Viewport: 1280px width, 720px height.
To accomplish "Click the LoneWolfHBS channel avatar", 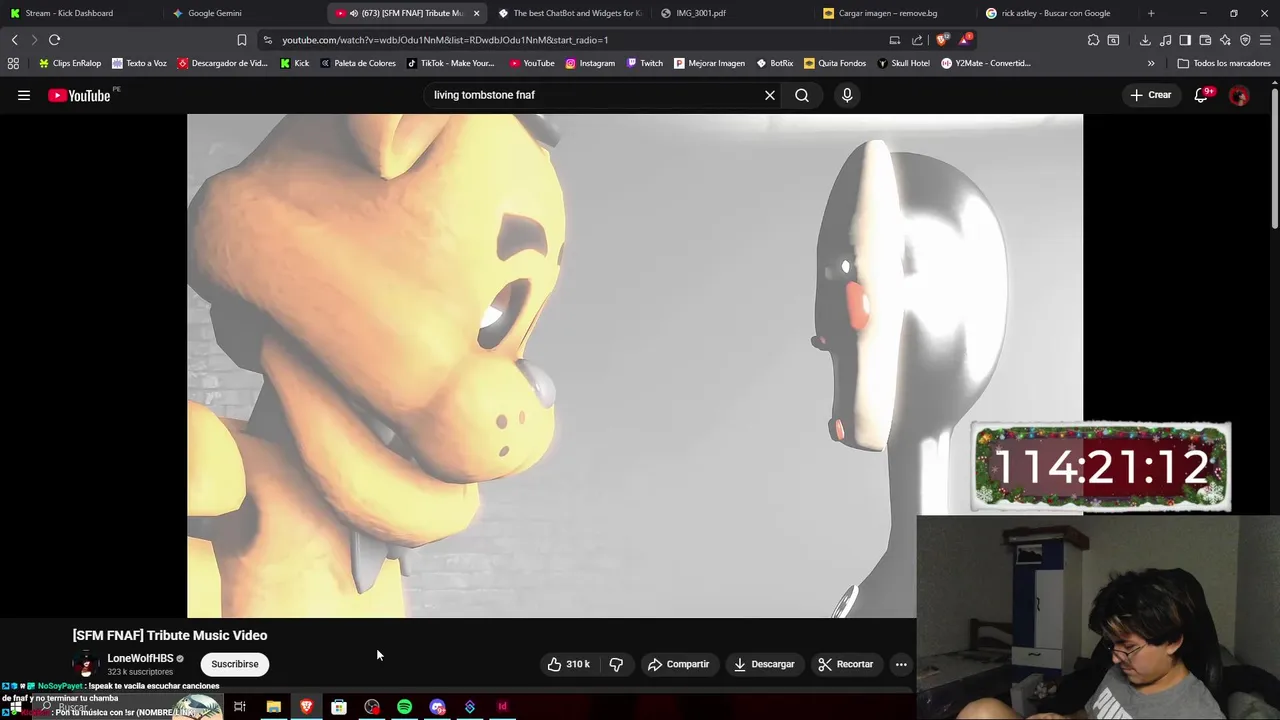I will (x=86, y=664).
